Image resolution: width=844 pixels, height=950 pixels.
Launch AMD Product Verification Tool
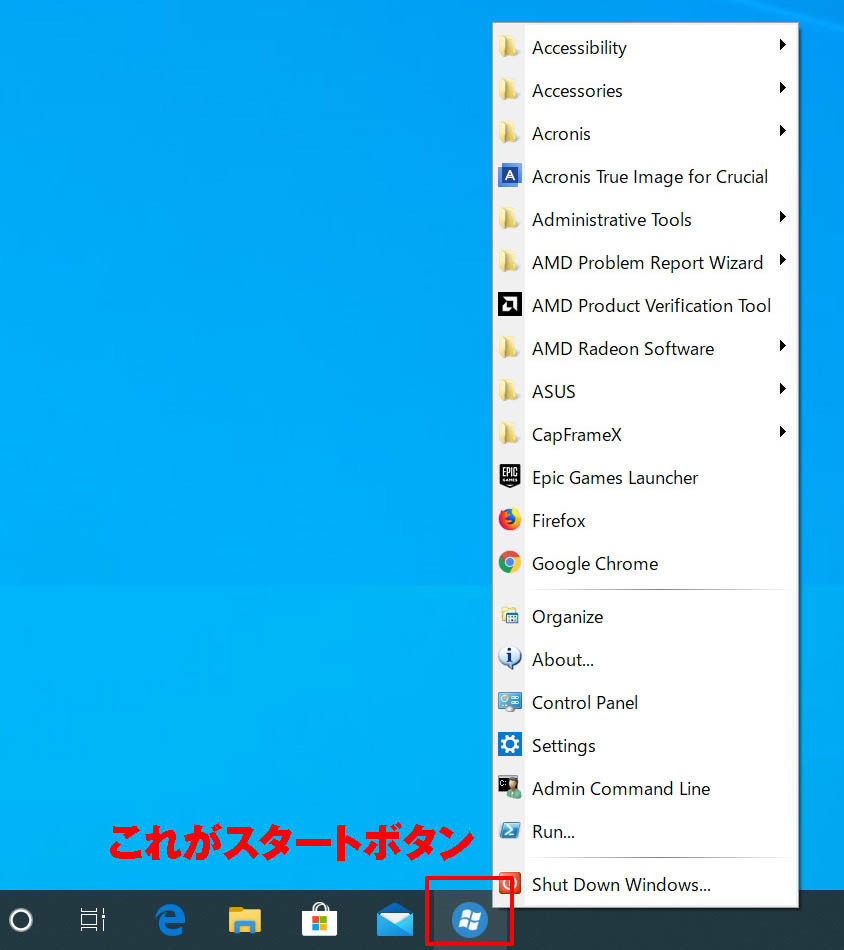645,305
